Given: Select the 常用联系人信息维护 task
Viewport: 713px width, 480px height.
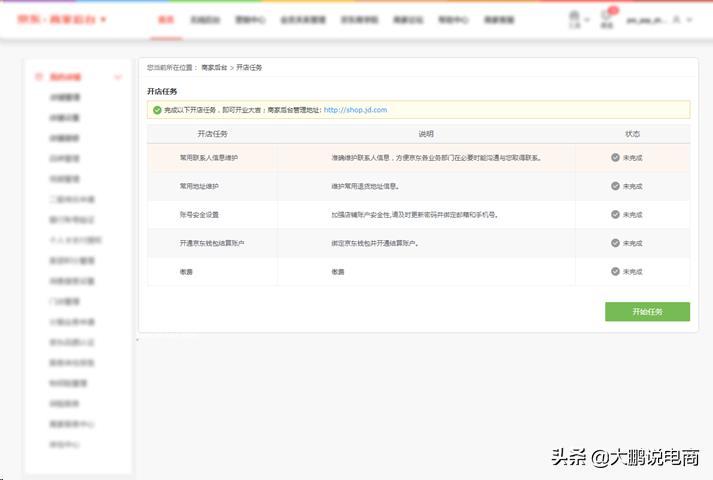Looking at the screenshot, I should [x=209, y=158].
